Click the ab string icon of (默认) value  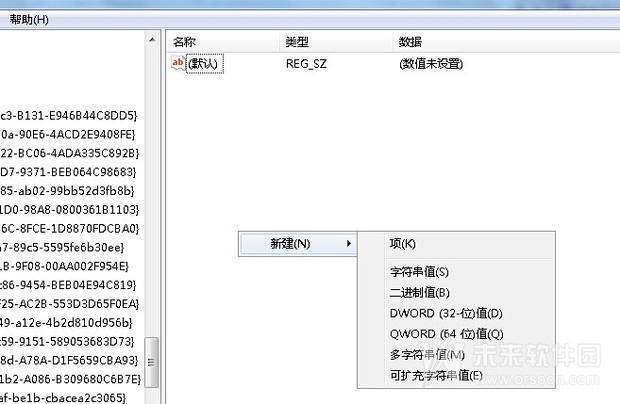(178, 63)
